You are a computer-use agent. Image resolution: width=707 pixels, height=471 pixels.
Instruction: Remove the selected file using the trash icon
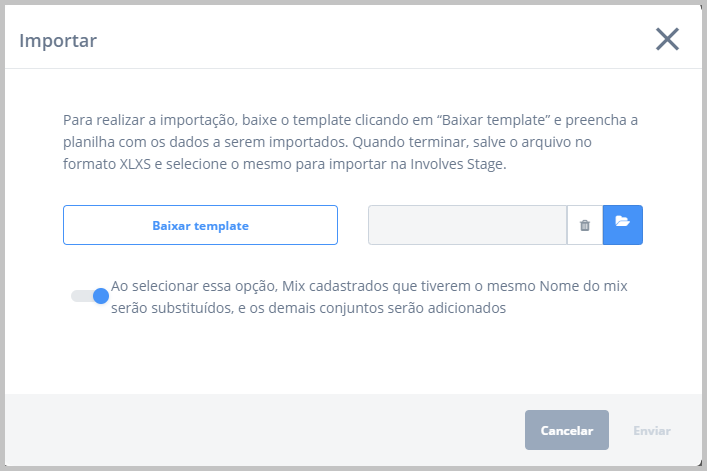pos(585,225)
